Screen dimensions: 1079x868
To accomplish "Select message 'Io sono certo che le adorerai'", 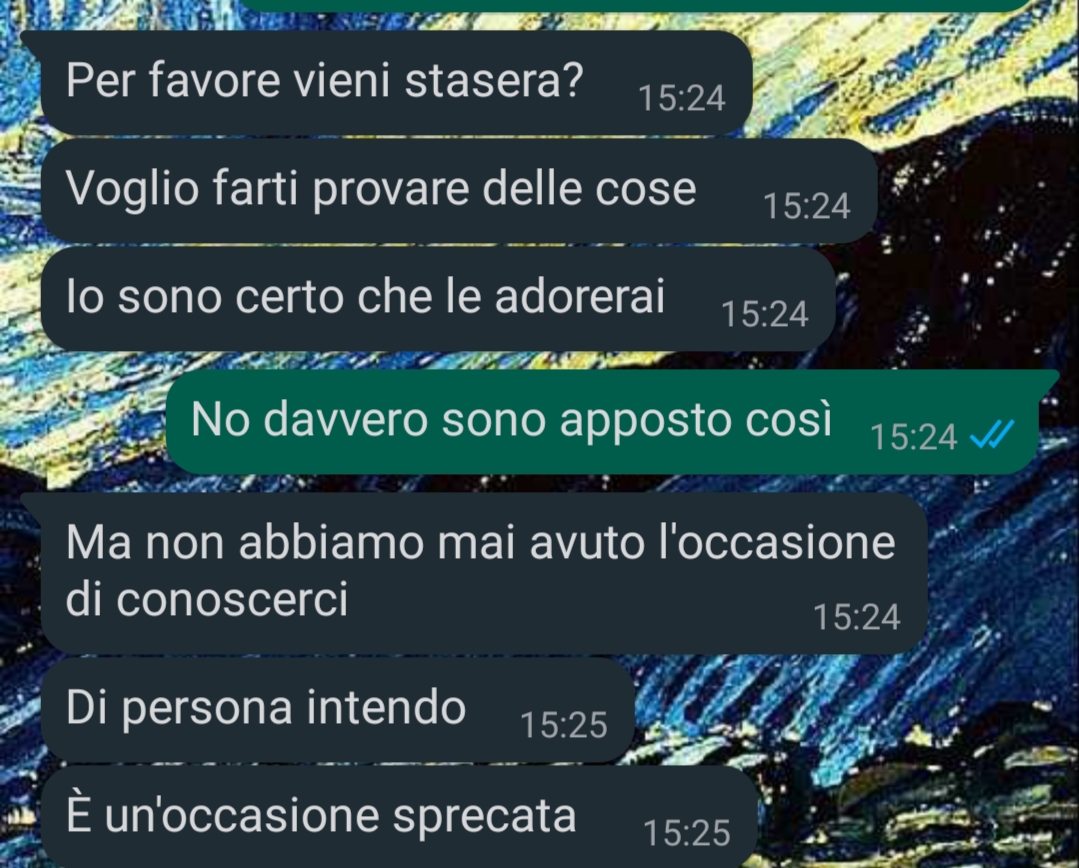I will point(438,299).
